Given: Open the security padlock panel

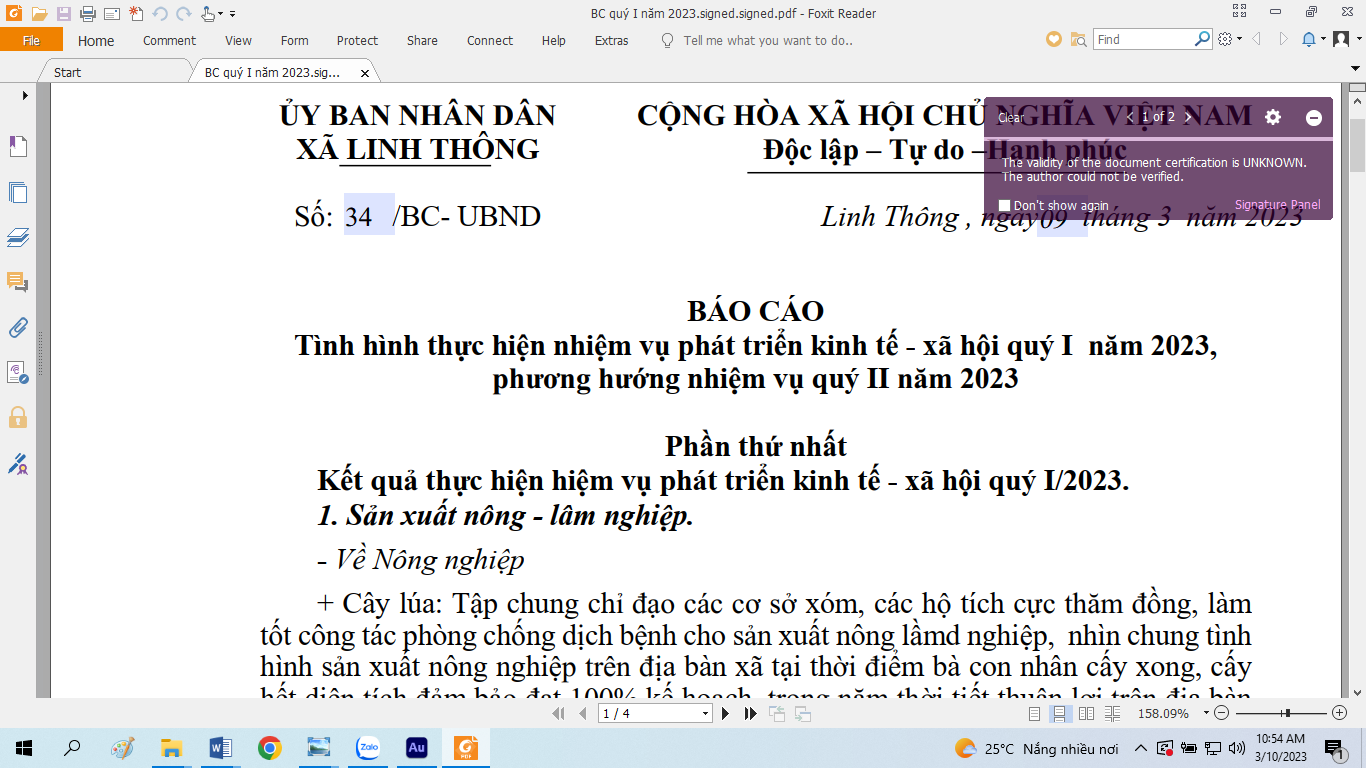Looking at the screenshot, I should pos(18,417).
